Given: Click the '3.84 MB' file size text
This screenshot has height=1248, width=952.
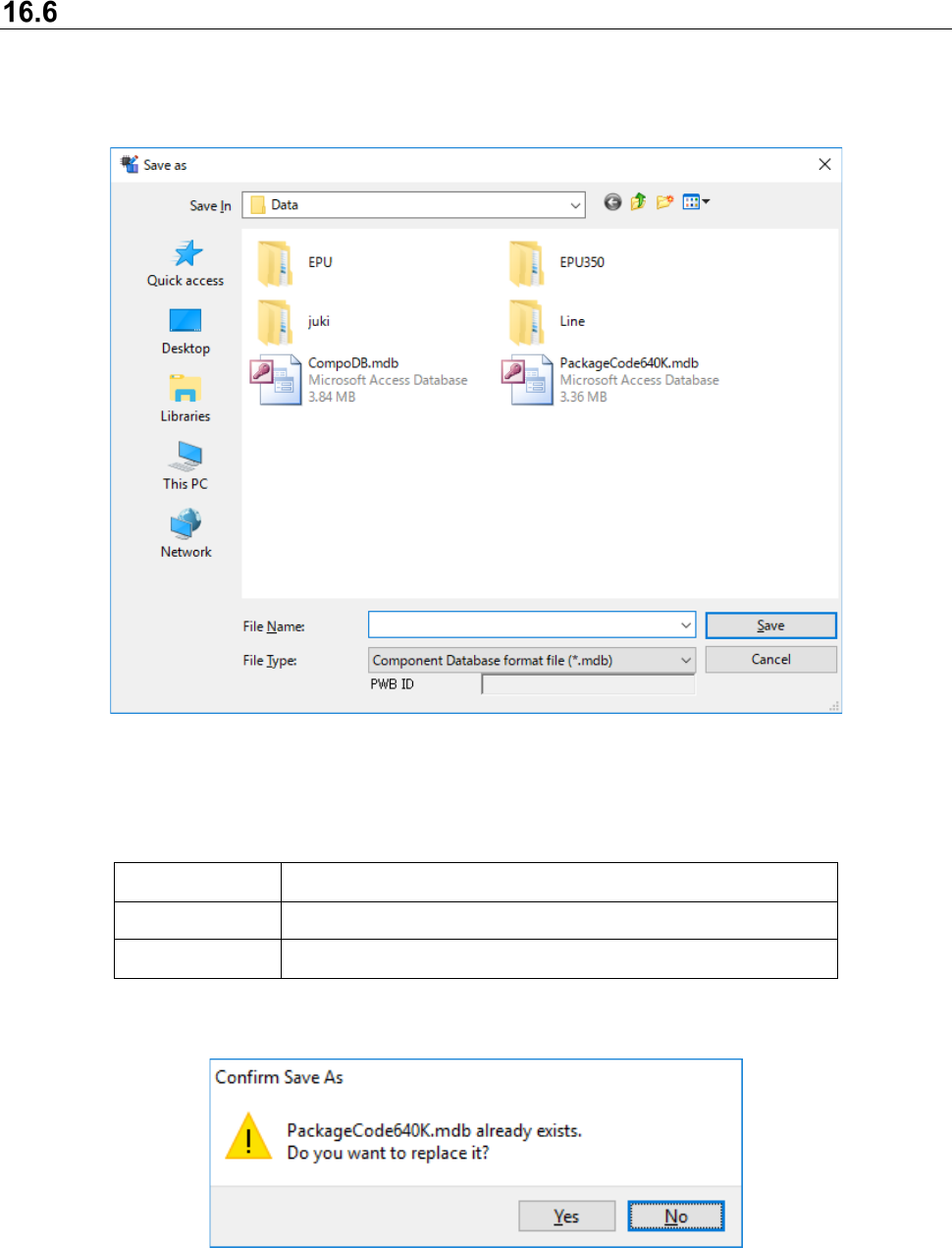Looking at the screenshot, I should (x=332, y=397).
